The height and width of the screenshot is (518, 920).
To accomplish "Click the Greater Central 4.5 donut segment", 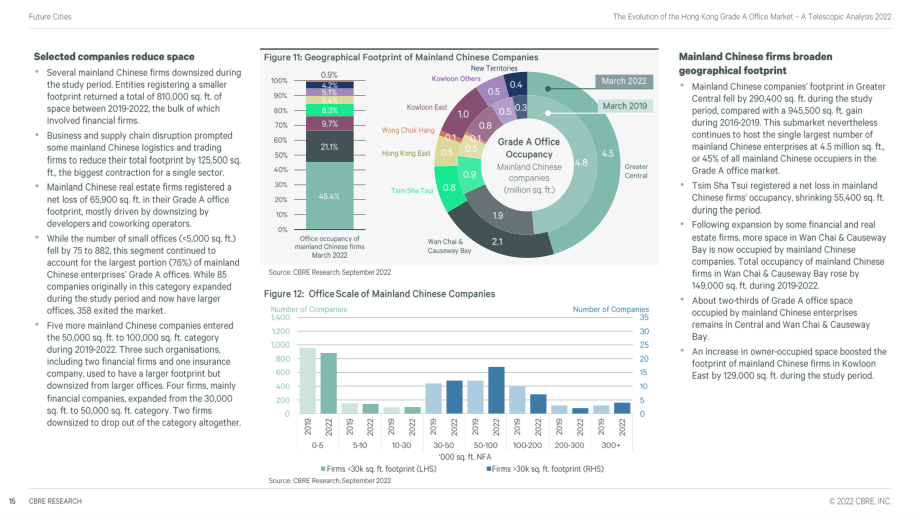I will coord(607,154).
